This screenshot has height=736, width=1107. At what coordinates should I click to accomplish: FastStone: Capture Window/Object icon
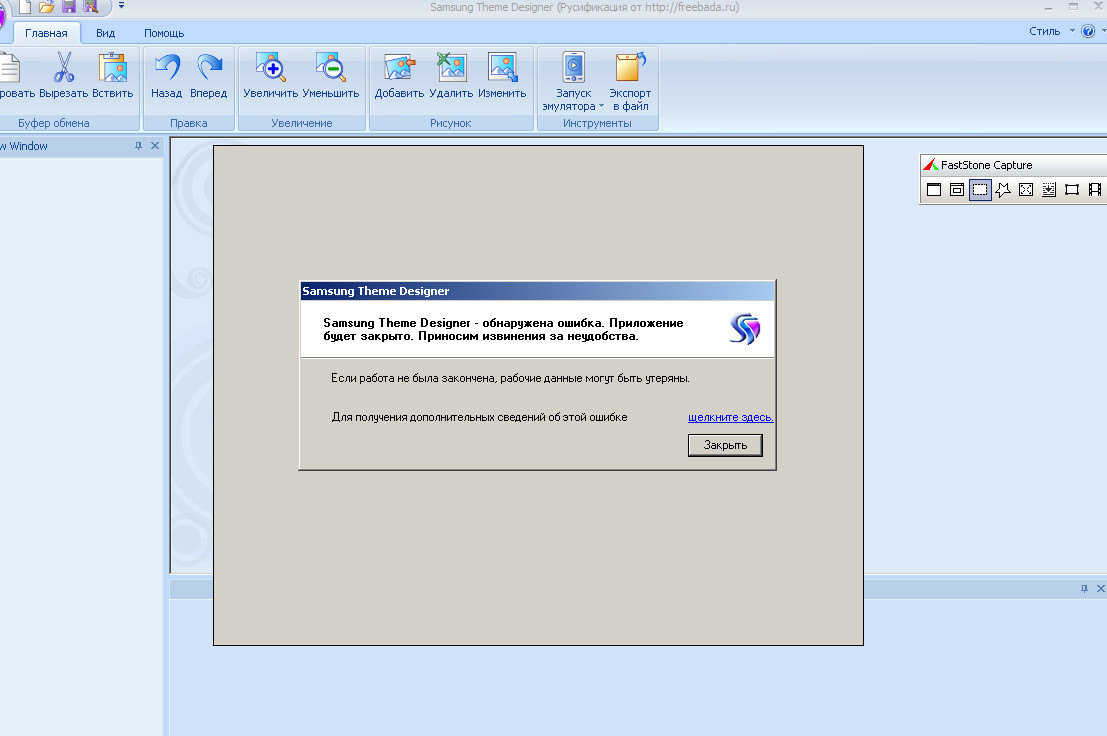click(957, 189)
